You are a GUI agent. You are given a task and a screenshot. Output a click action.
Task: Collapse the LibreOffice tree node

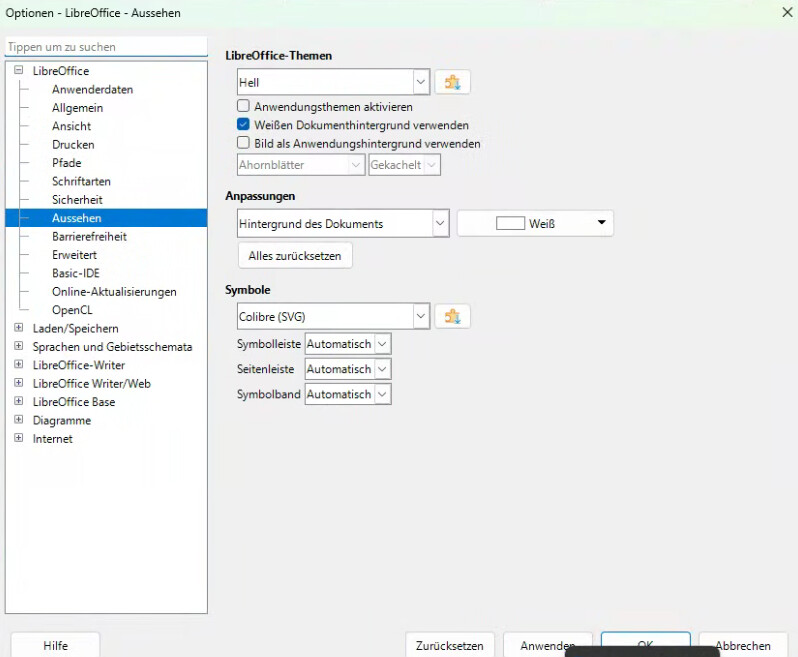click(x=18, y=71)
